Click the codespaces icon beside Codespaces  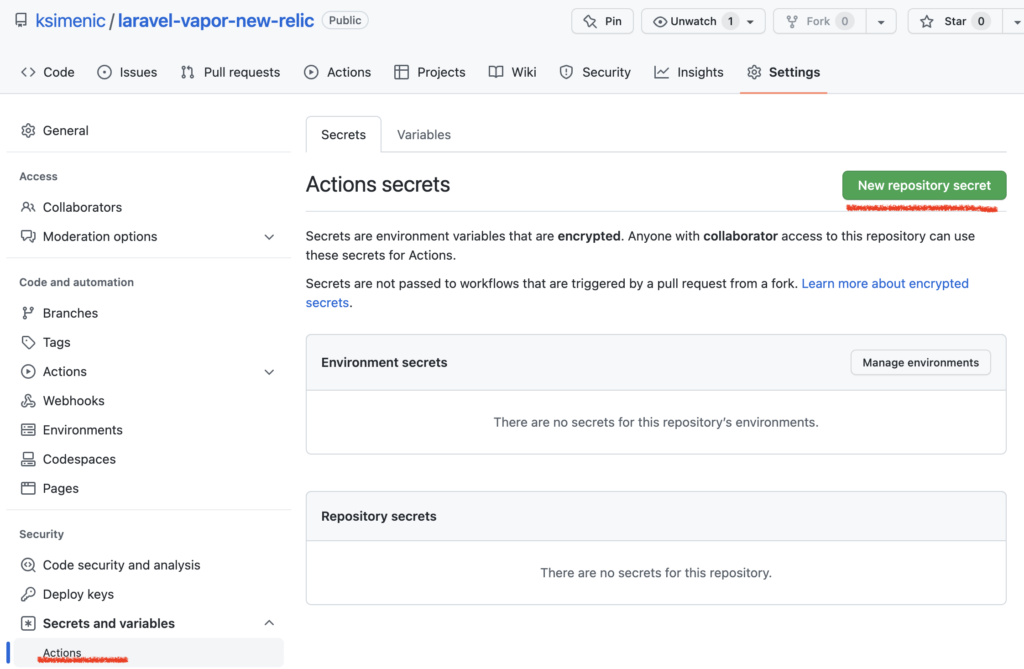(x=28, y=459)
